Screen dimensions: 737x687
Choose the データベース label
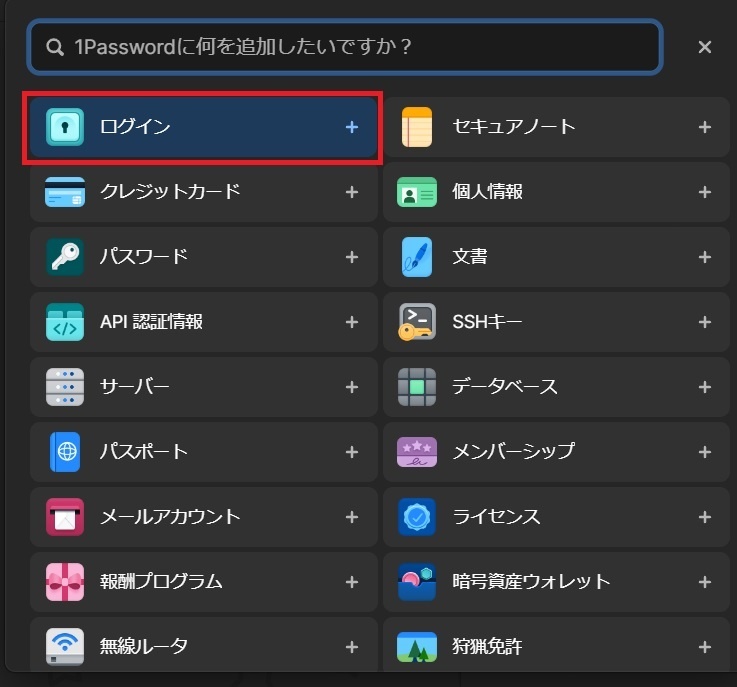505,387
